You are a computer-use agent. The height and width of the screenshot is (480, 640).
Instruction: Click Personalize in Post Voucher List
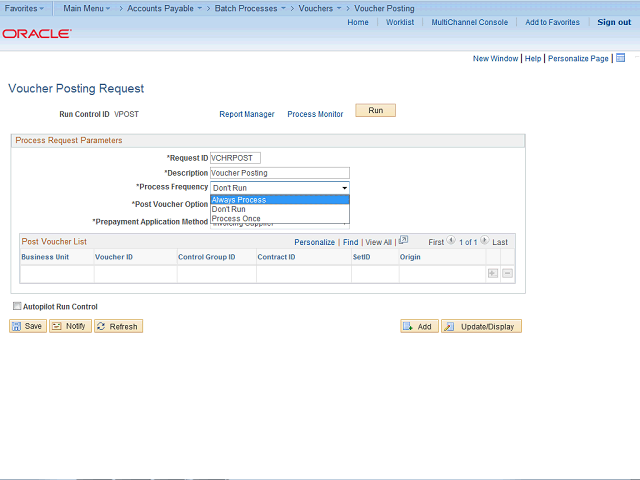click(x=314, y=242)
